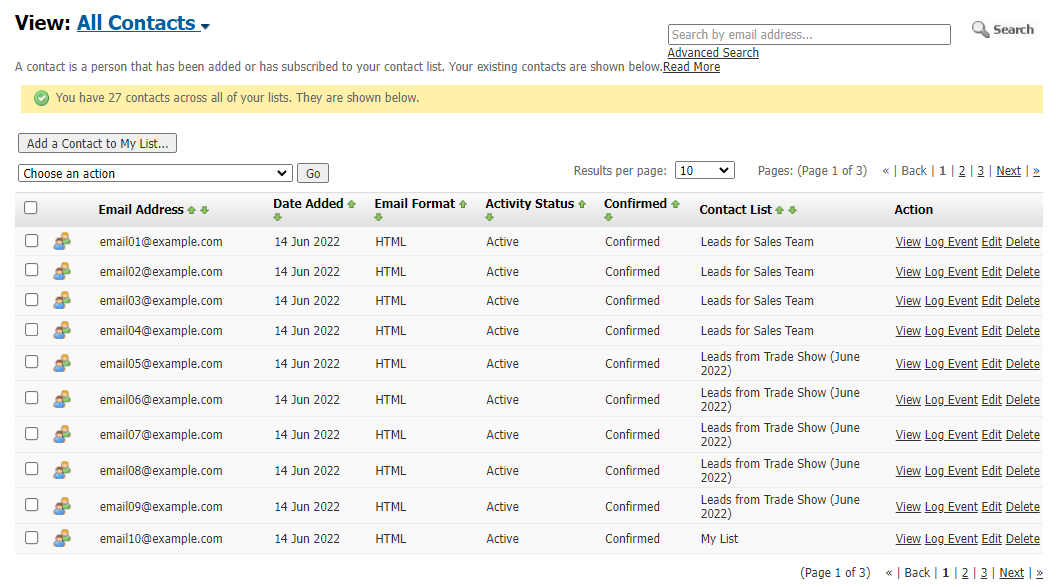The image size is (1062, 587).
Task: Sort Activity Status descending with down arrow
Action: tap(490, 217)
